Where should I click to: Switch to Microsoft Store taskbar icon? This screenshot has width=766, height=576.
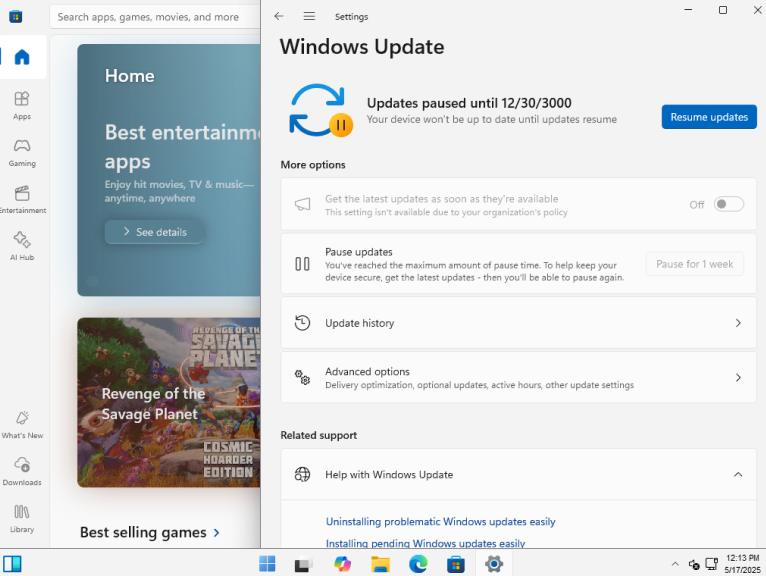click(x=456, y=564)
